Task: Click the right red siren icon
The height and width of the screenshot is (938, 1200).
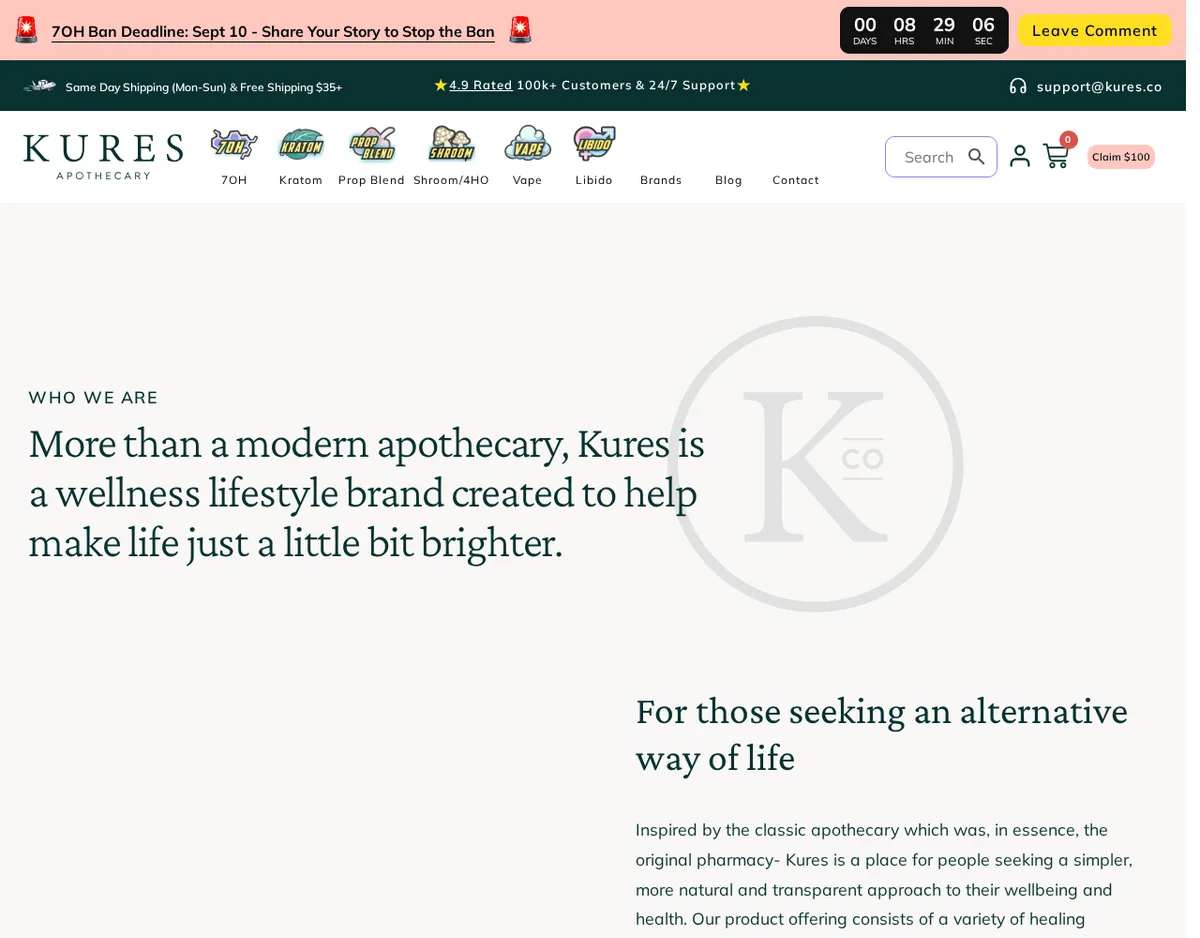Action: point(520,30)
